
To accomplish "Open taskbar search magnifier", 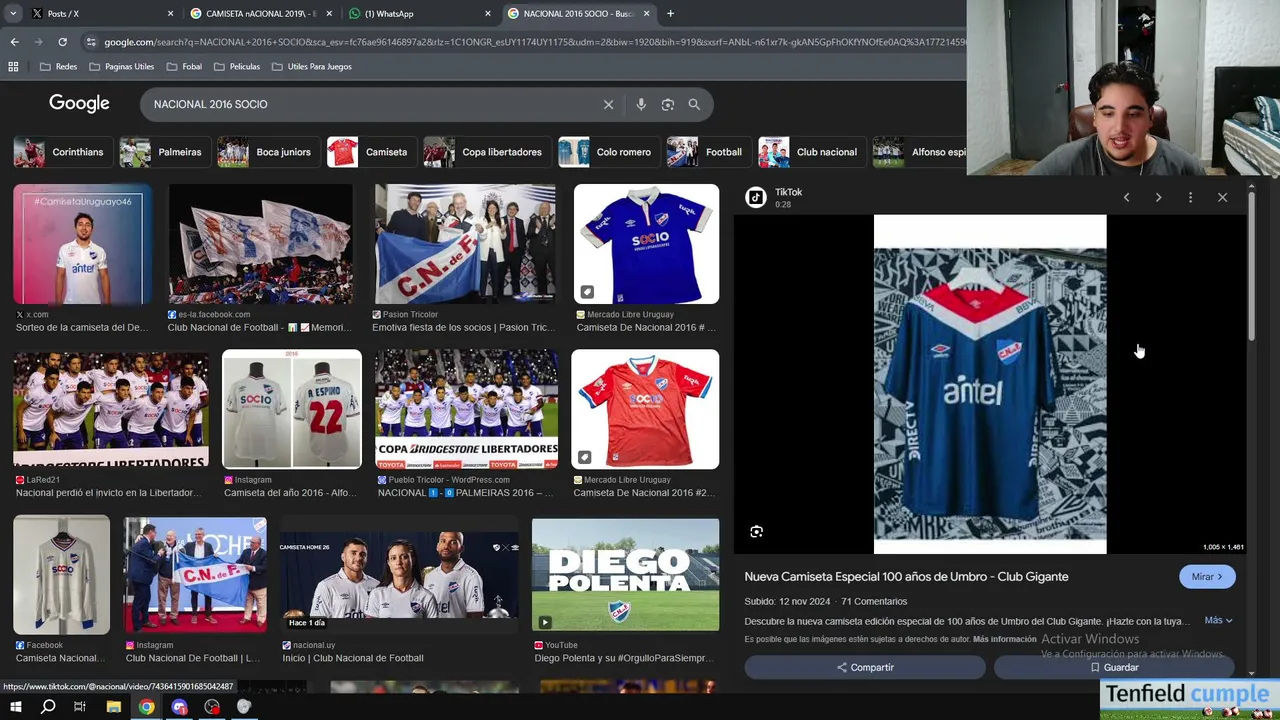I will coord(48,707).
